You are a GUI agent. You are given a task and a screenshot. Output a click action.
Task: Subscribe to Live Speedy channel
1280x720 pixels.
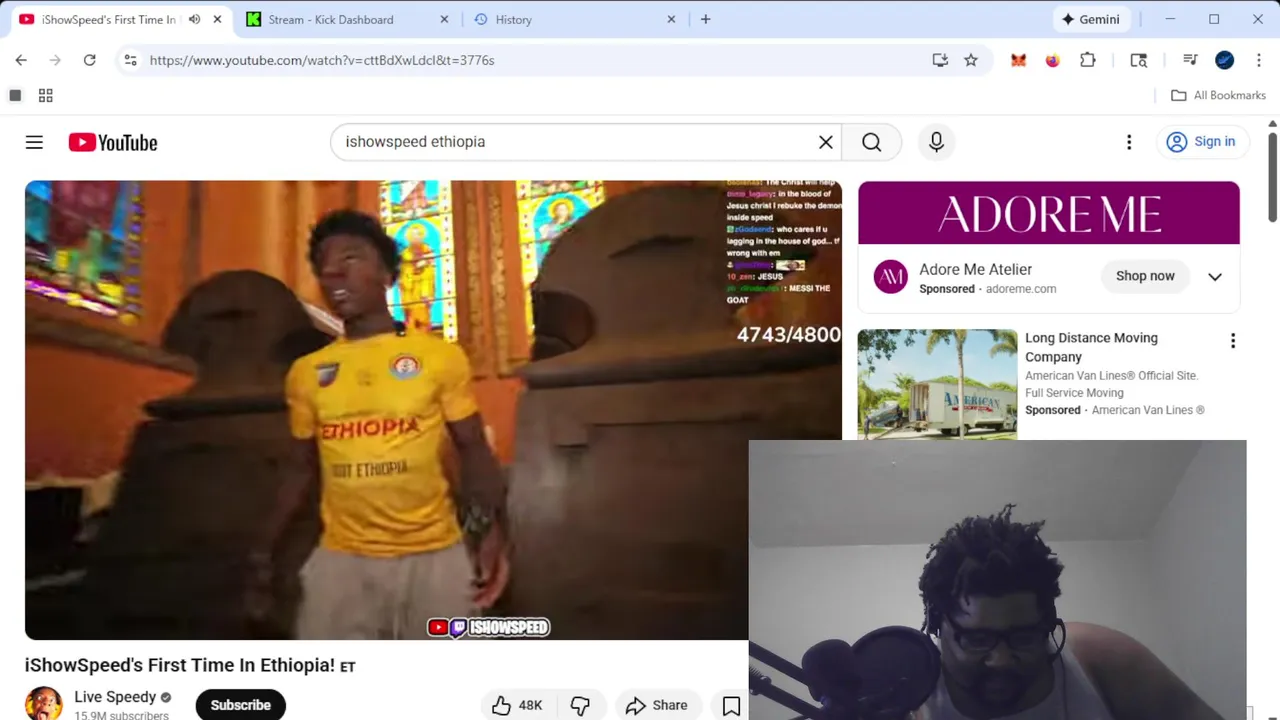pyautogui.click(x=240, y=705)
